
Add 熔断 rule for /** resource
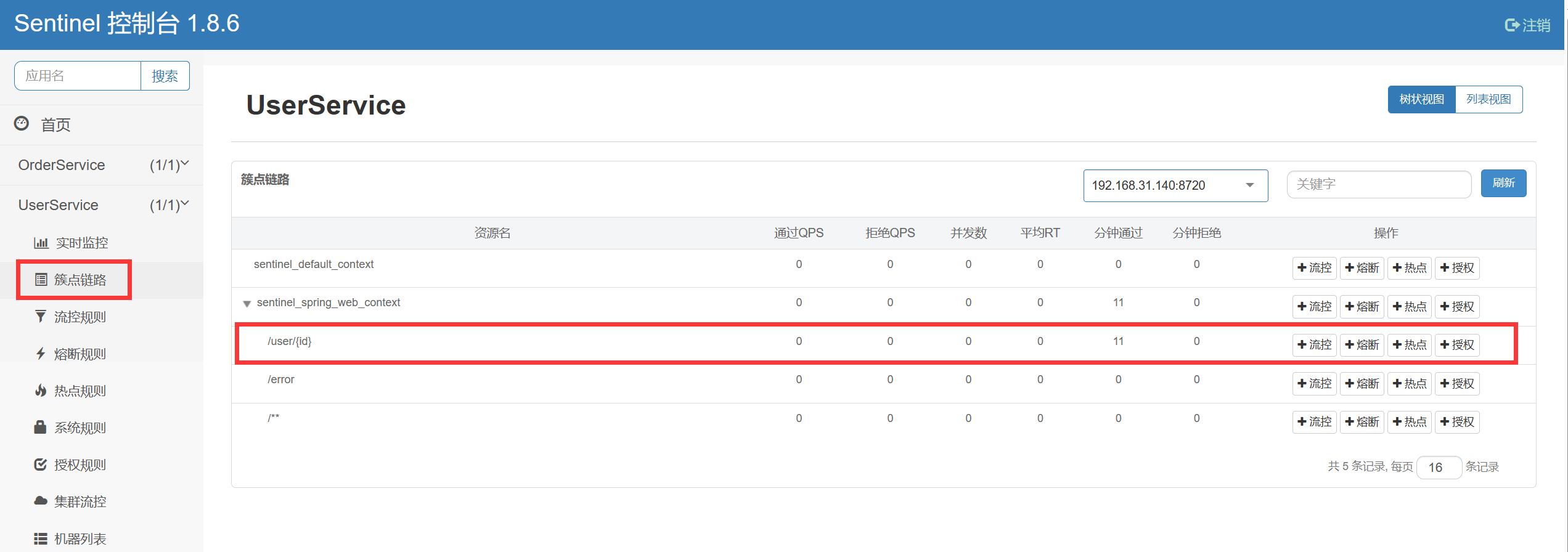pyautogui.click(x=1362, y=422)
